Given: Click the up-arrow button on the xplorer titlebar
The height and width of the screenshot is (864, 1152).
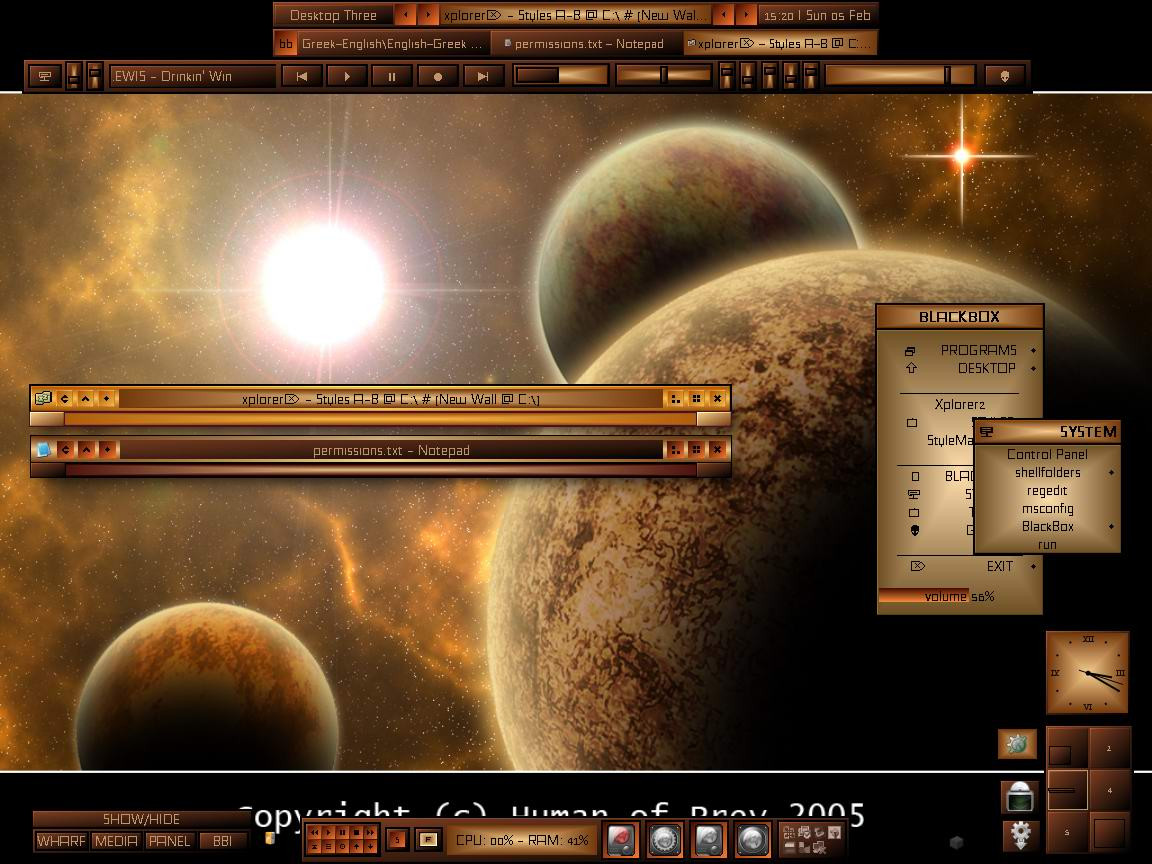Looking at the screenshot, I should pyautogui.click(x=86, y=398).
